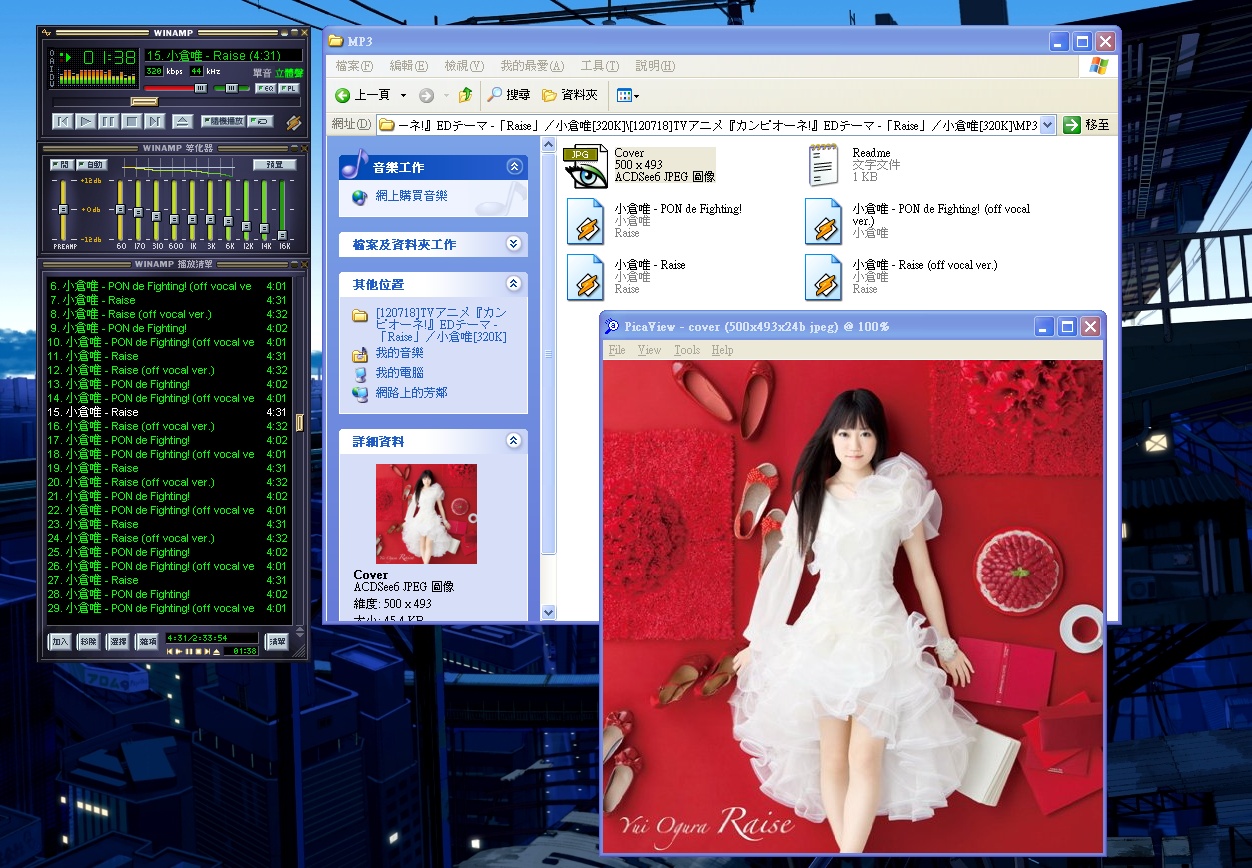The width and height of the screenshot is (1252, 868).
Task: Click the 移至 Go button
Action: [x=1087, y=125]
